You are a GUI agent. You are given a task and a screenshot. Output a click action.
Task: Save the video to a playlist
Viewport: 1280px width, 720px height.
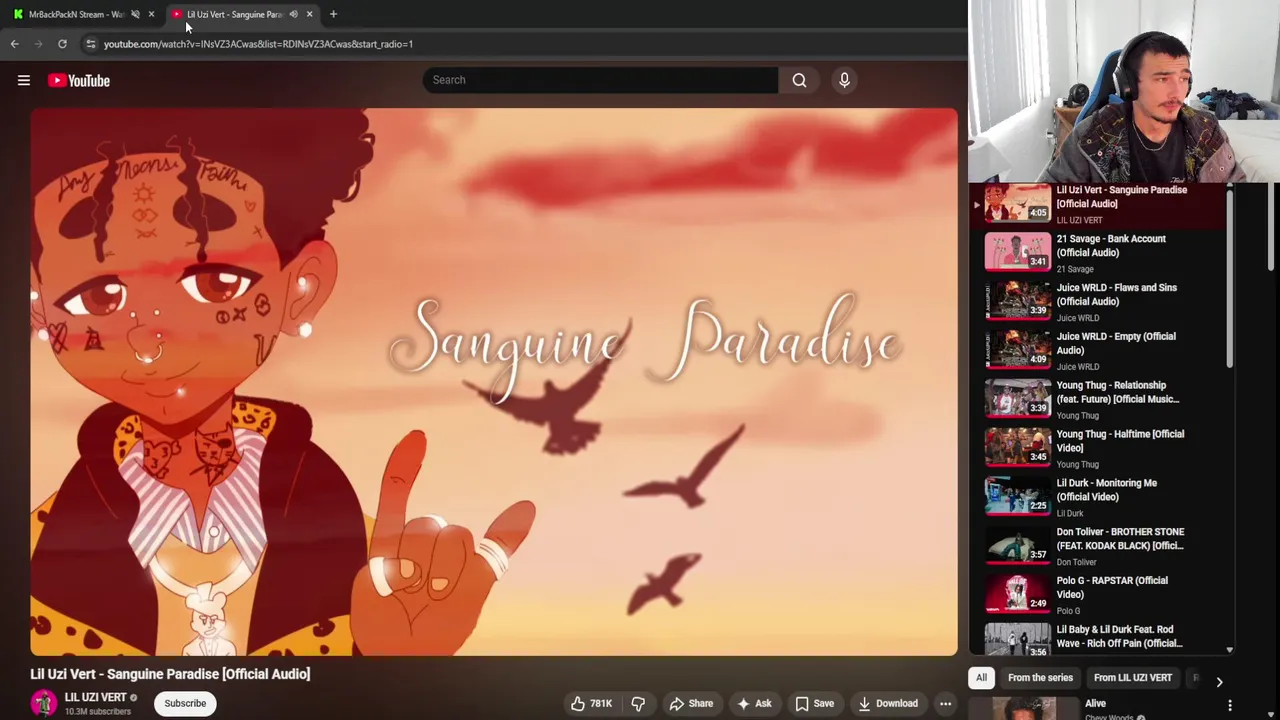[x=814, y=703]
